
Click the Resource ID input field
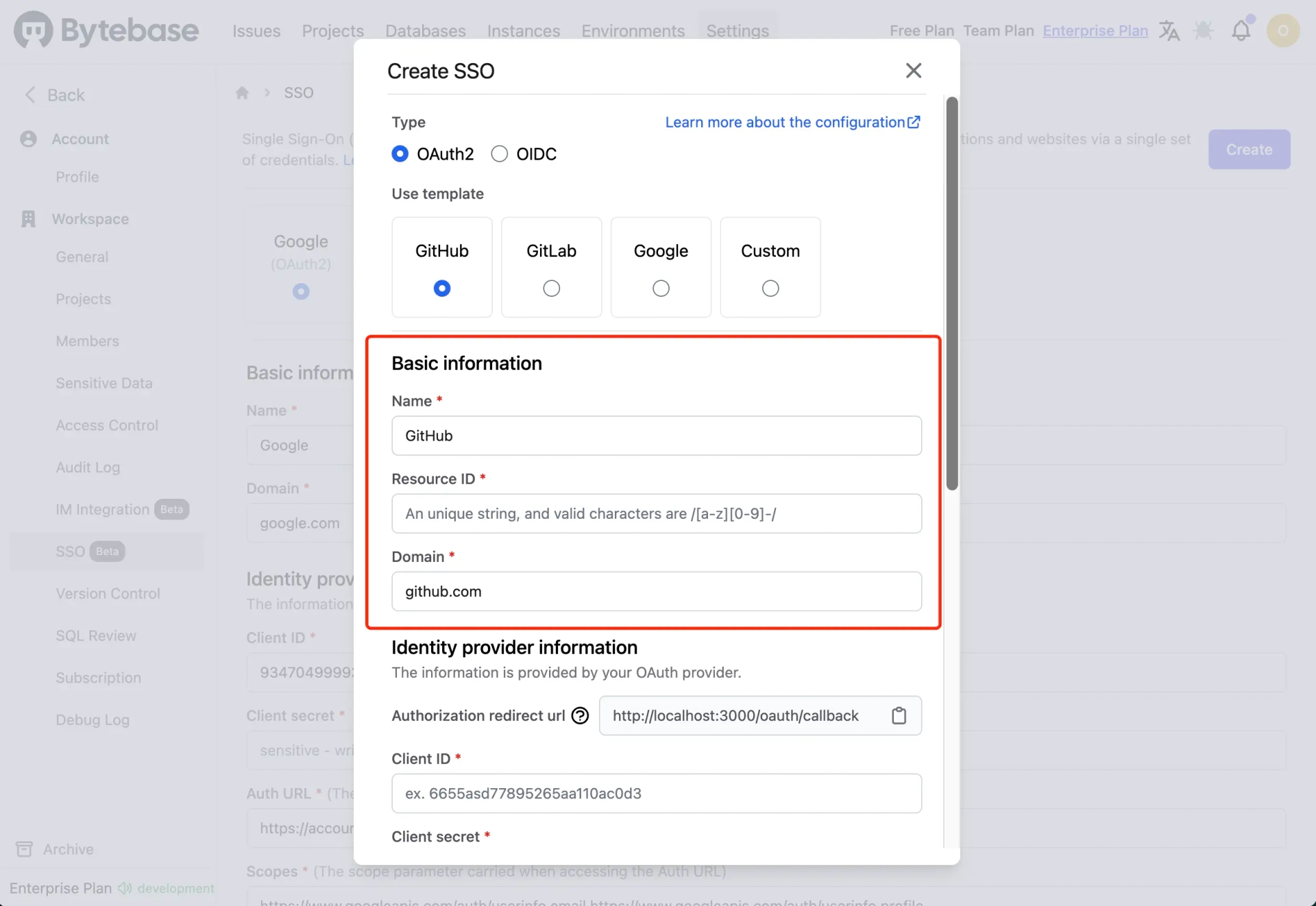[657, 513]
